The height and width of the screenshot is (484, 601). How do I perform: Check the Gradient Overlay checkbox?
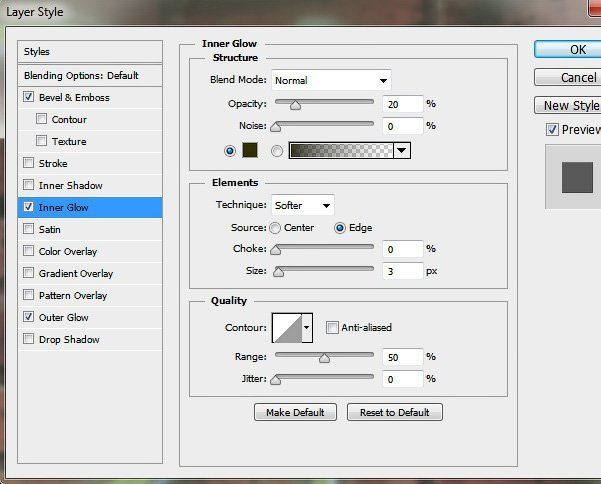pos(28,273)
